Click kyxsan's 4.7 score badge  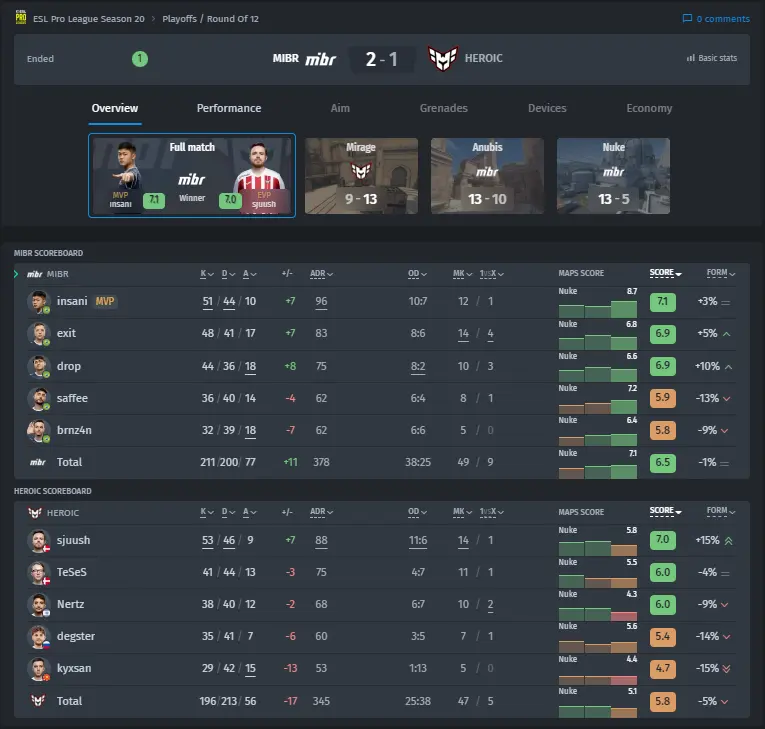663,668
